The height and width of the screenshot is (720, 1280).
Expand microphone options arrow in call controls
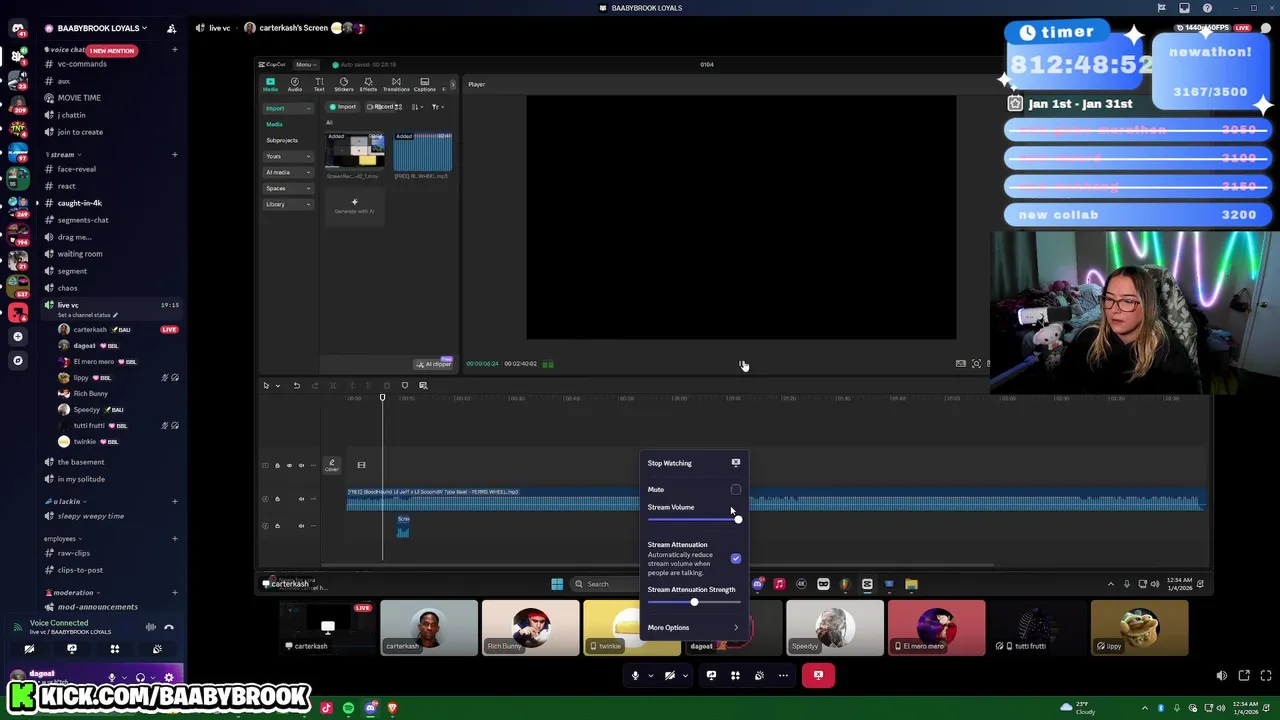coord(651,675)
